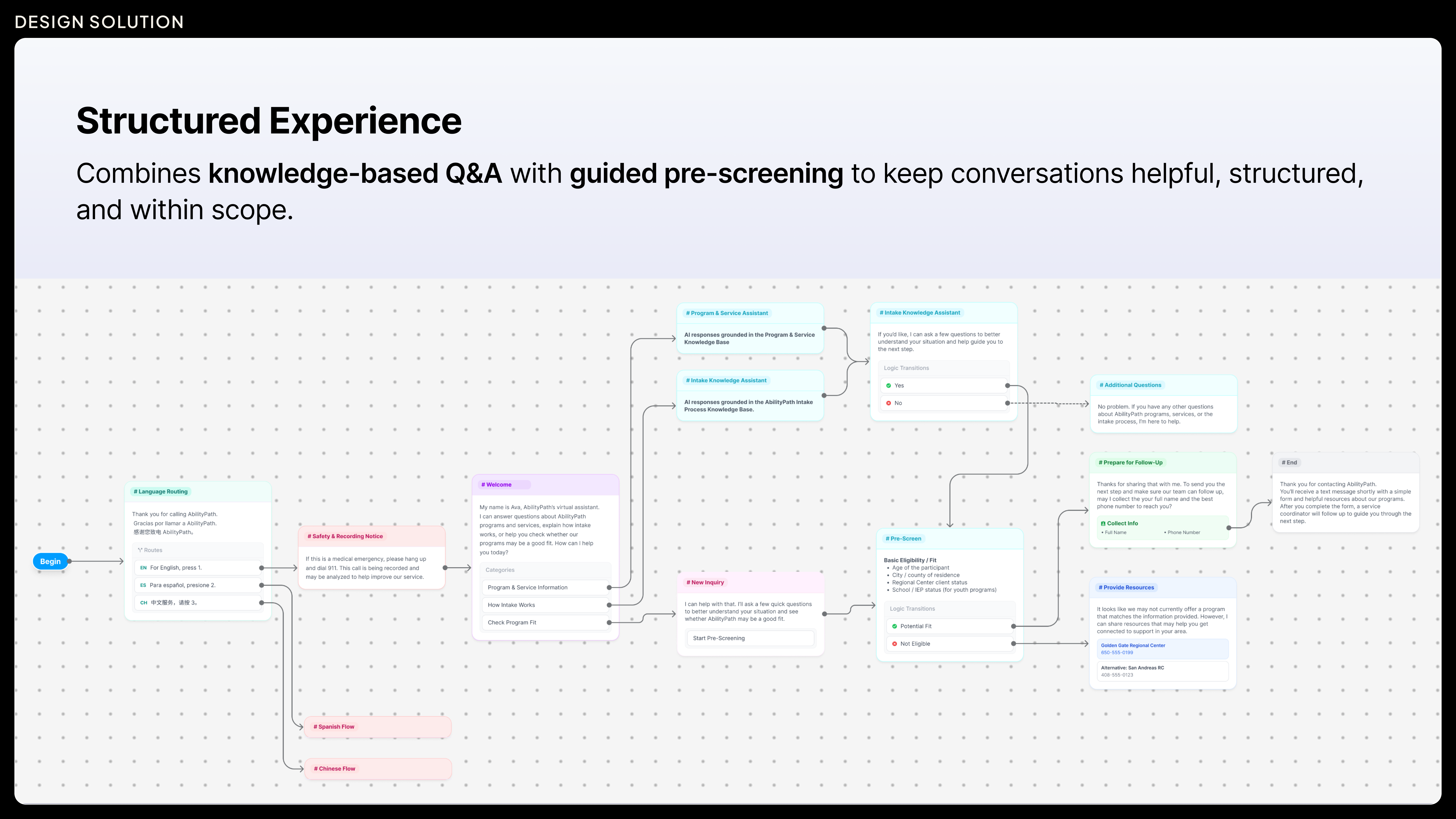Select the 'Not Eligible' transition row

point(950,644)
